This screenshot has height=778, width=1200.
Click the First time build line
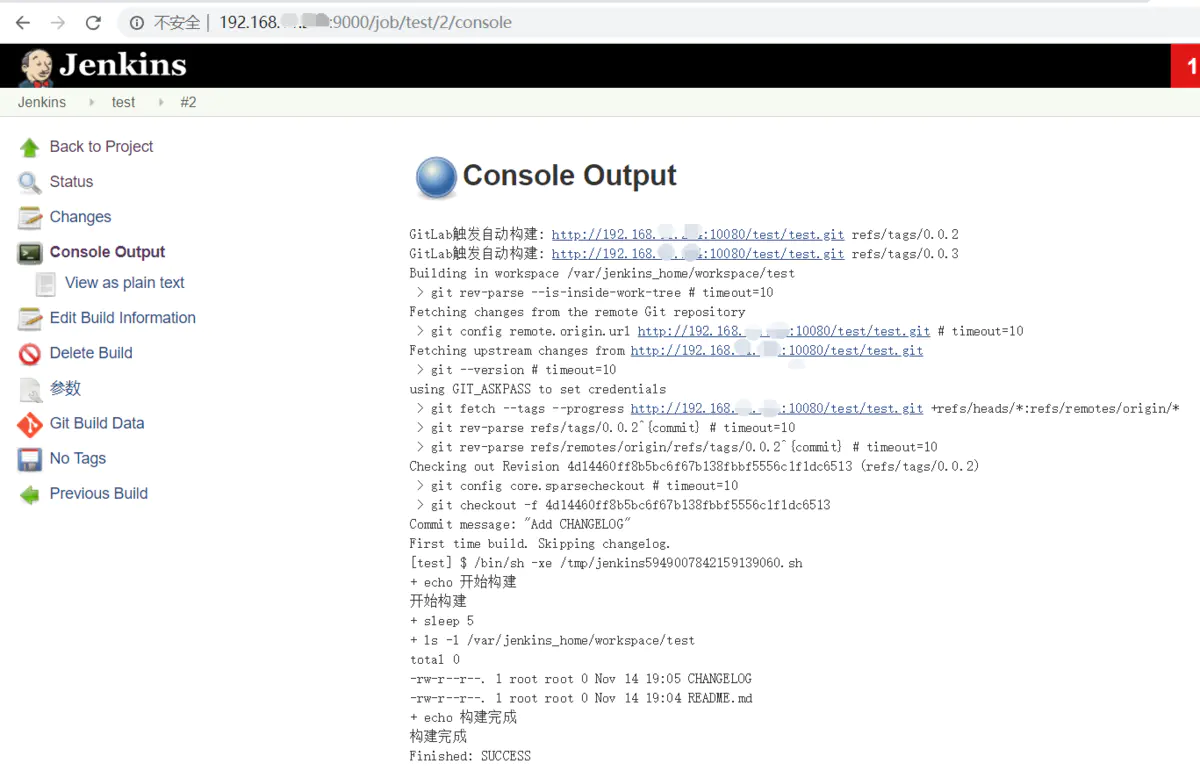540,544
